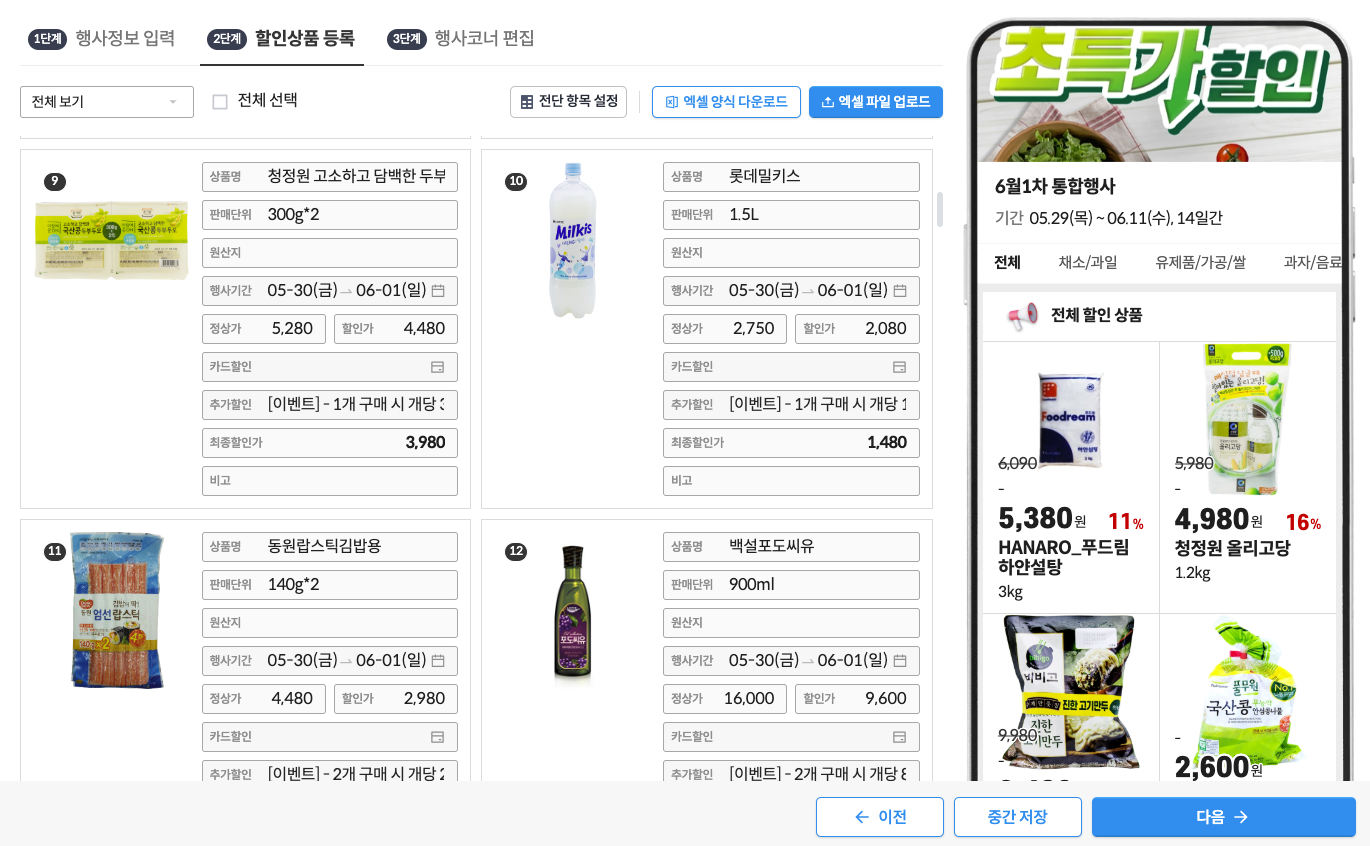This screenshot has width=1370, height=846.
Task: Expand the 전체 보기 dropdown
Action: pos(107,102)
